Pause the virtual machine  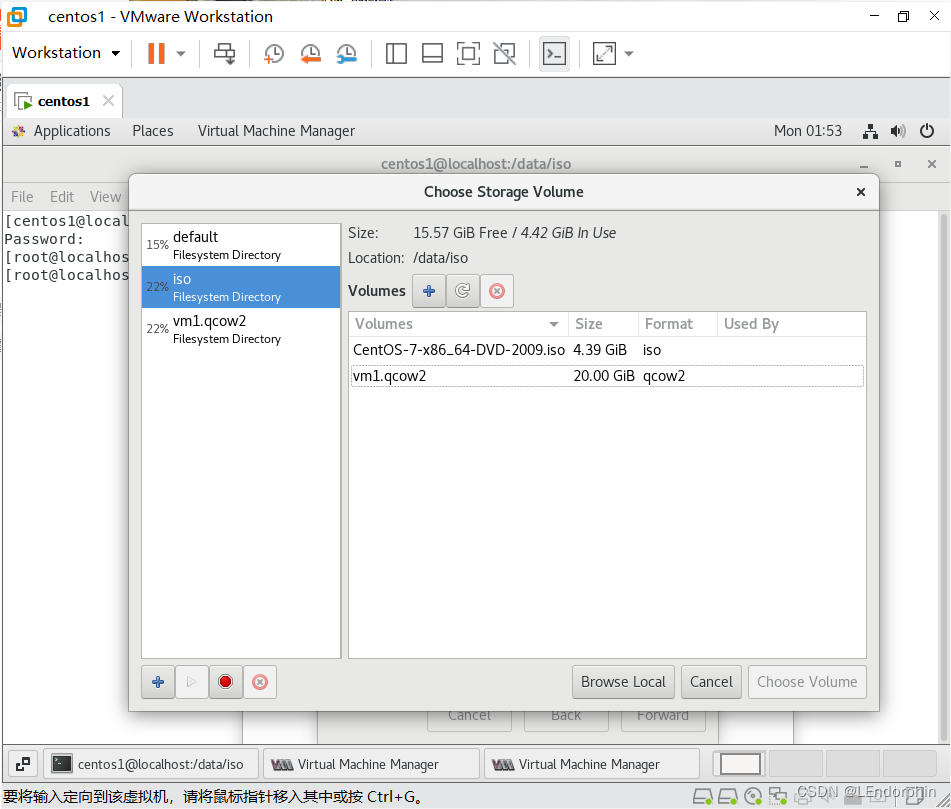[156, 53]
